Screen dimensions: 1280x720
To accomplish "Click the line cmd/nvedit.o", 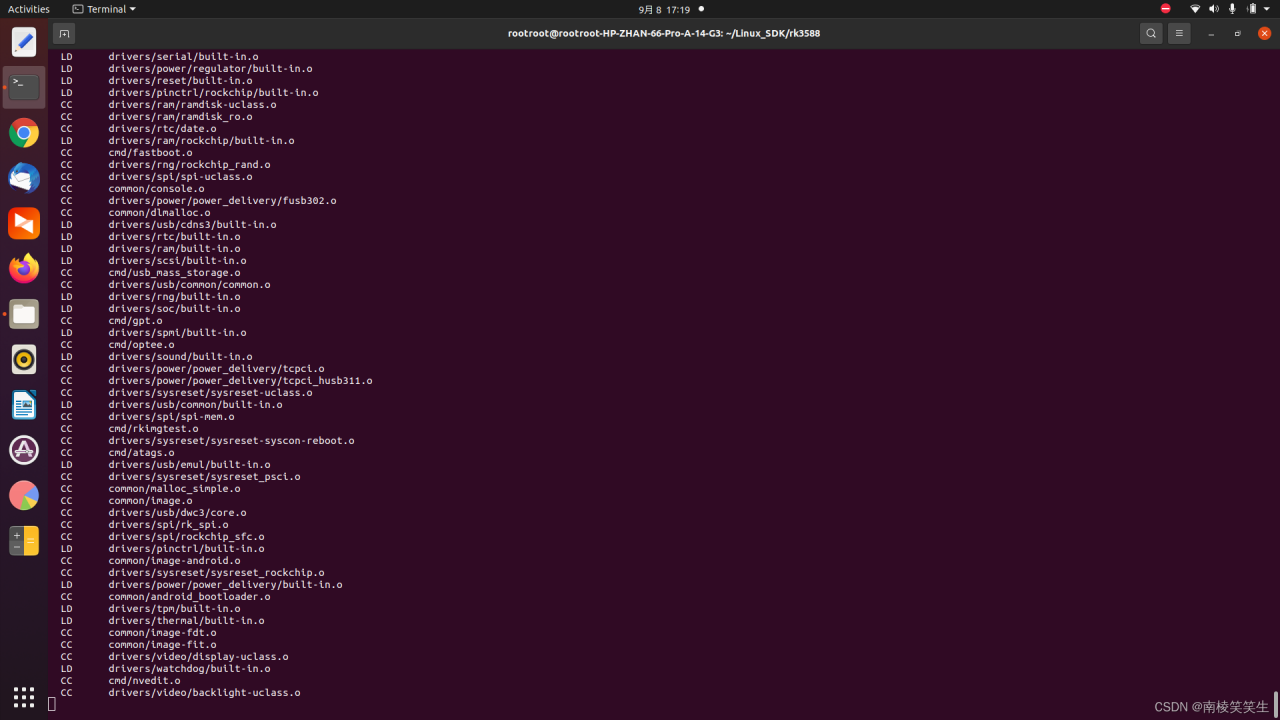I will pos(145,681).
